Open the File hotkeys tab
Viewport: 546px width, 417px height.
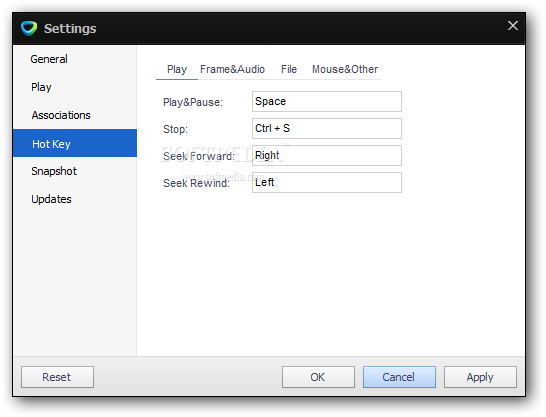[x=289, y=69]
